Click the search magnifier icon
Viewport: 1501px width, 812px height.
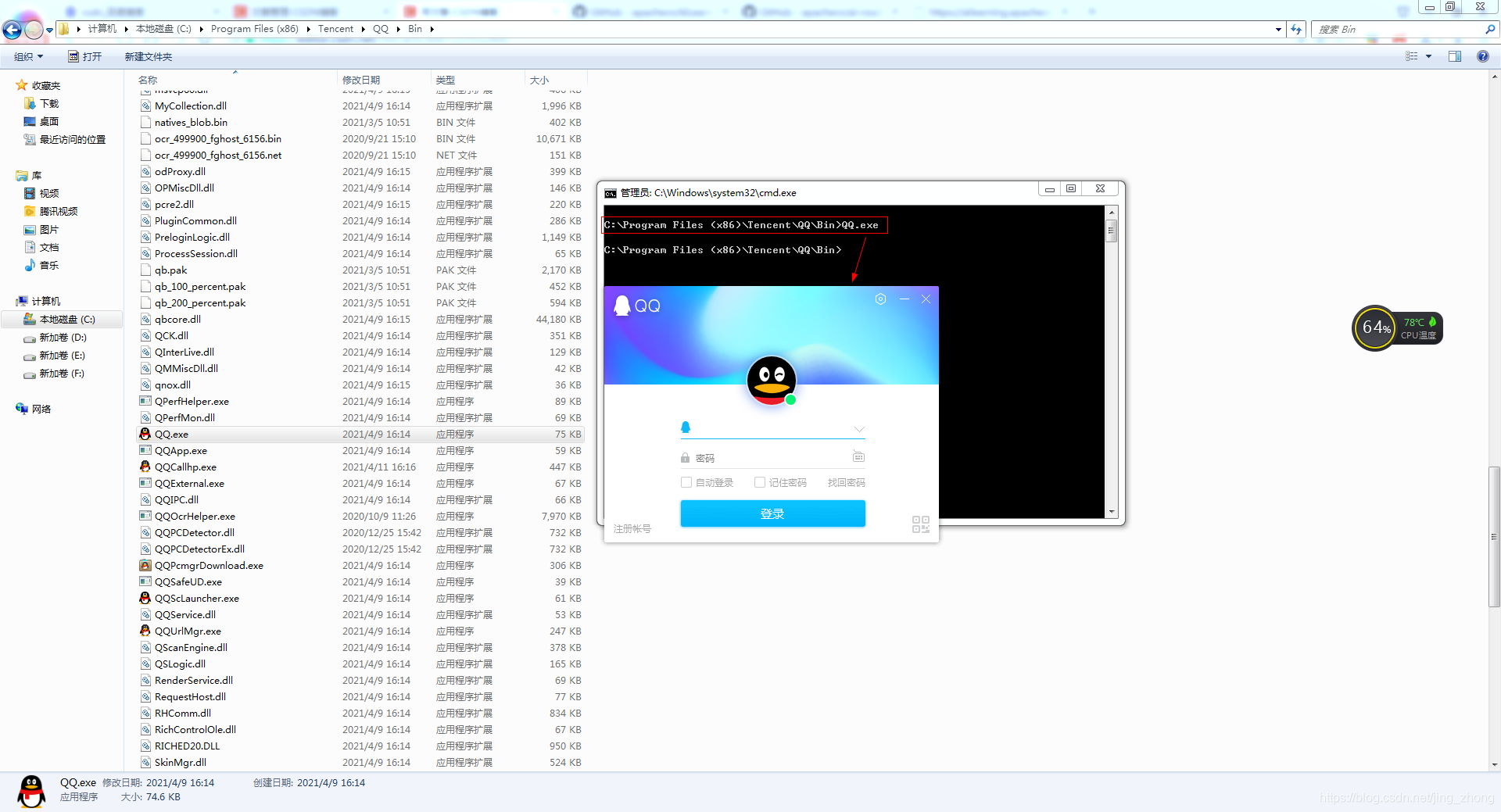(1489, 29)
